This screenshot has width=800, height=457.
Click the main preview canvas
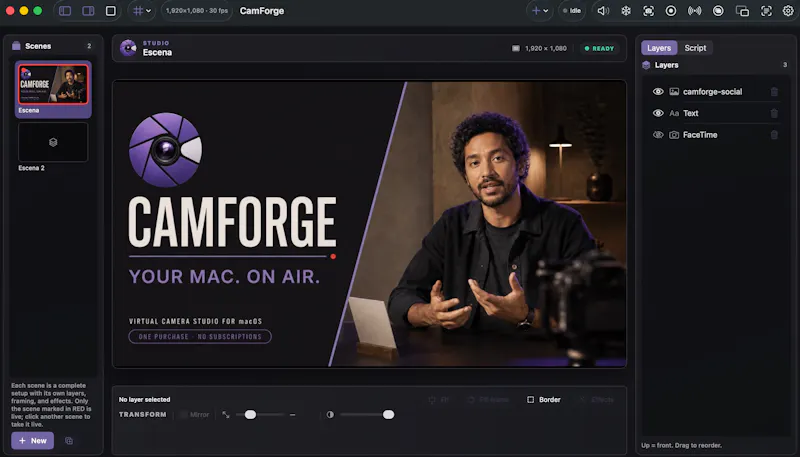[x=369, y=223]
